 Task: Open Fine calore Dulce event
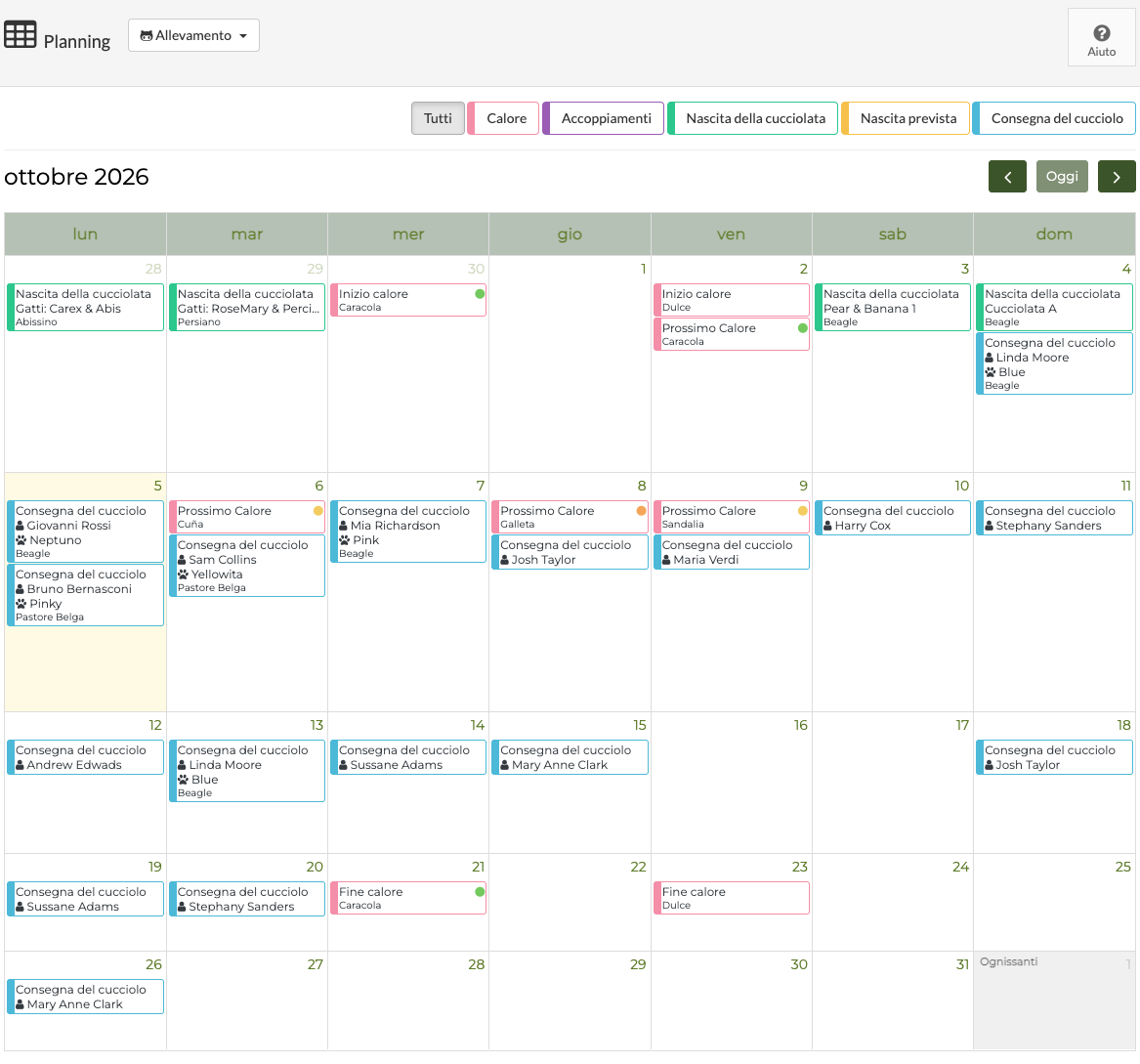[732, 898]
